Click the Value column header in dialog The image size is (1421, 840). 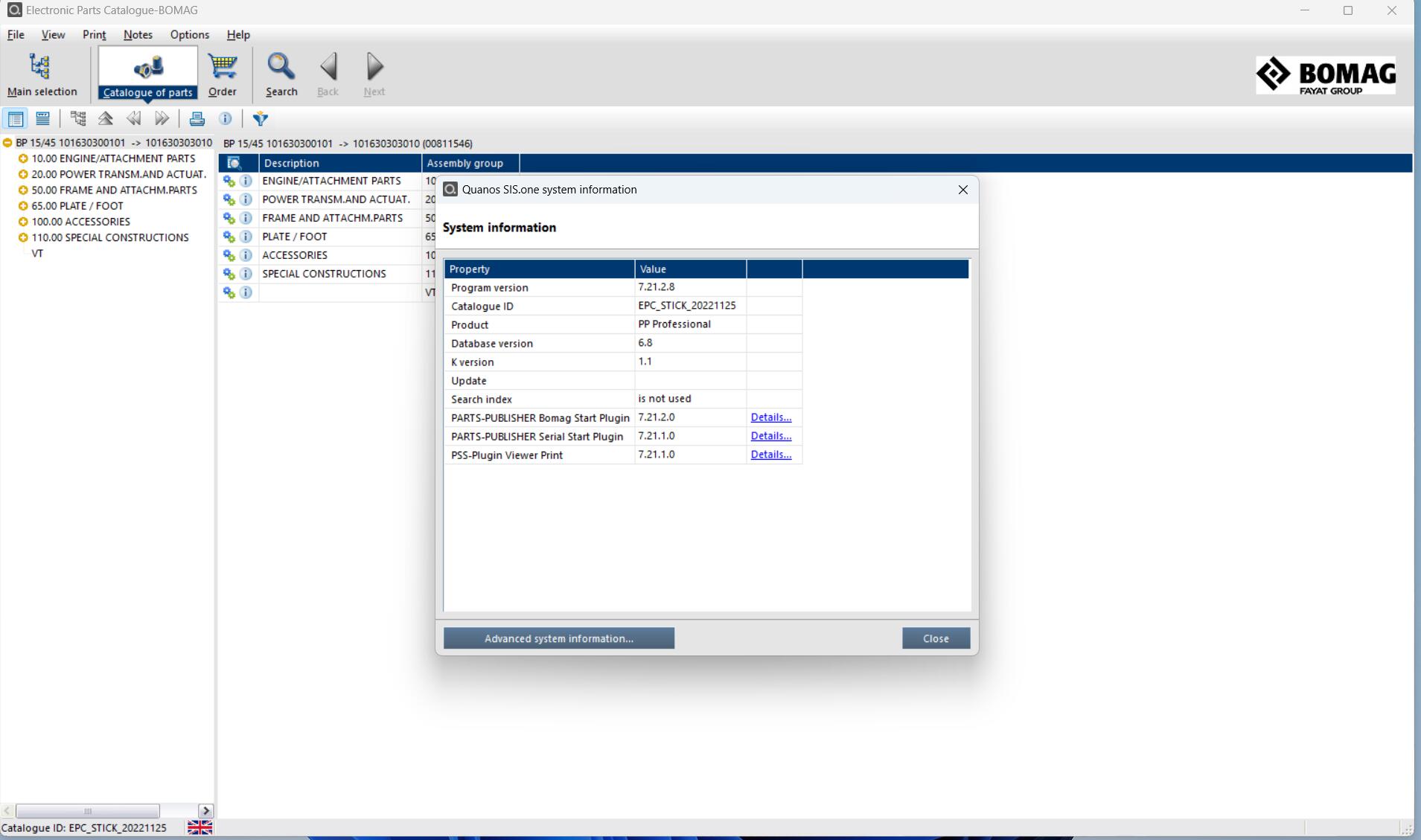(691, 269)
